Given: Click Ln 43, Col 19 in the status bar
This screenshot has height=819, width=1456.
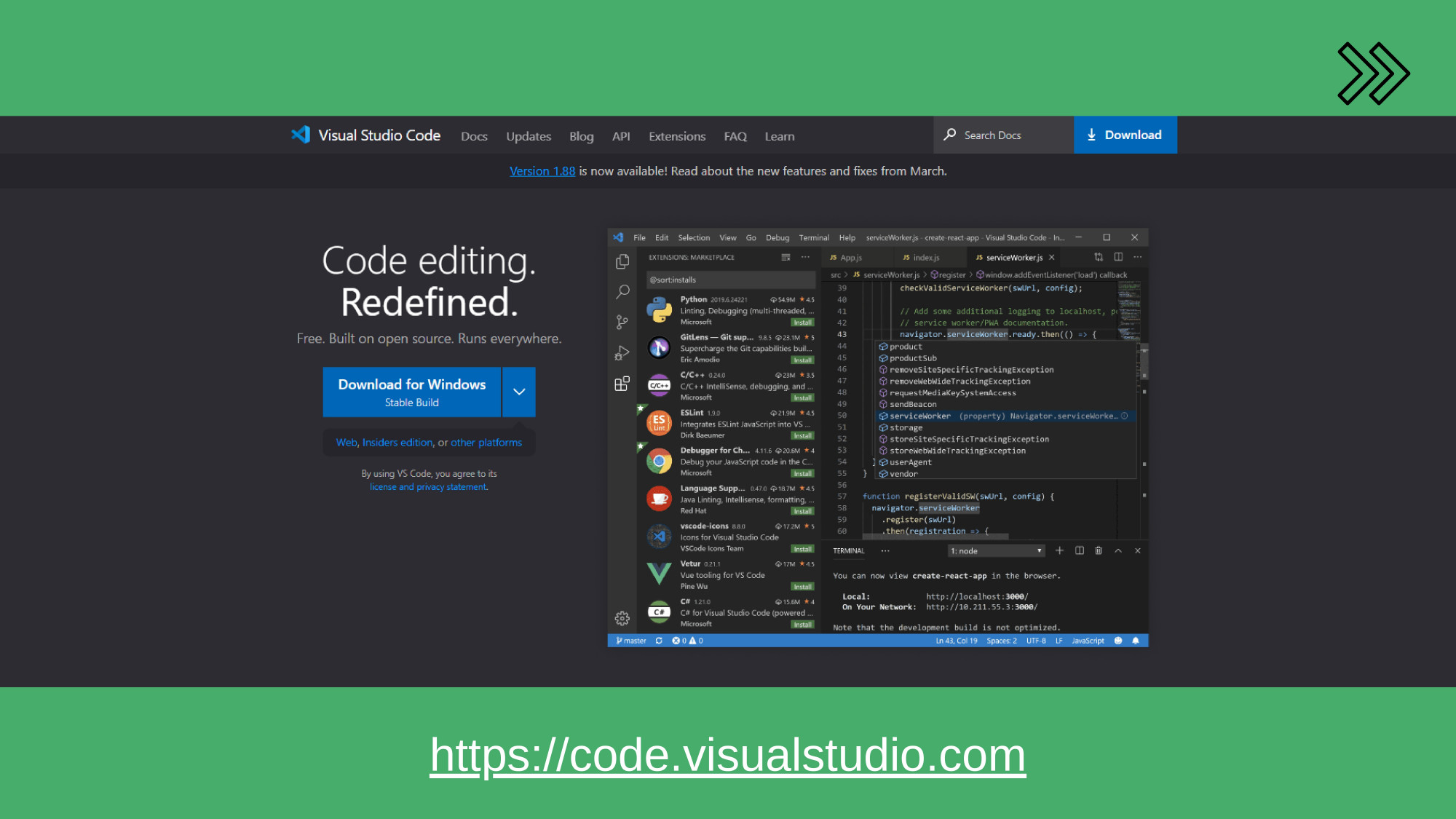Looking at the screenshot, I should pos(956,641).
